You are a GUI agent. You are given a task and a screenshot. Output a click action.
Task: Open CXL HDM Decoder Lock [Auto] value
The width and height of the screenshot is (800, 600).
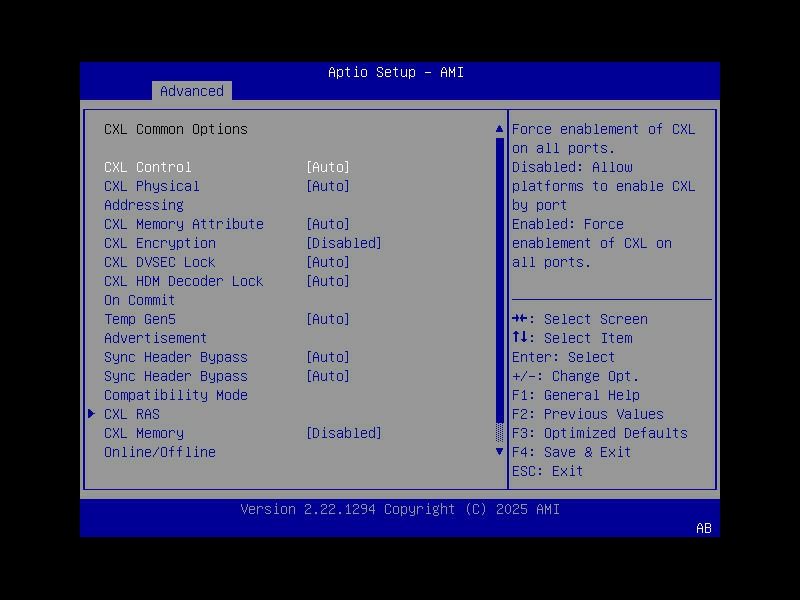pos(328,281)
